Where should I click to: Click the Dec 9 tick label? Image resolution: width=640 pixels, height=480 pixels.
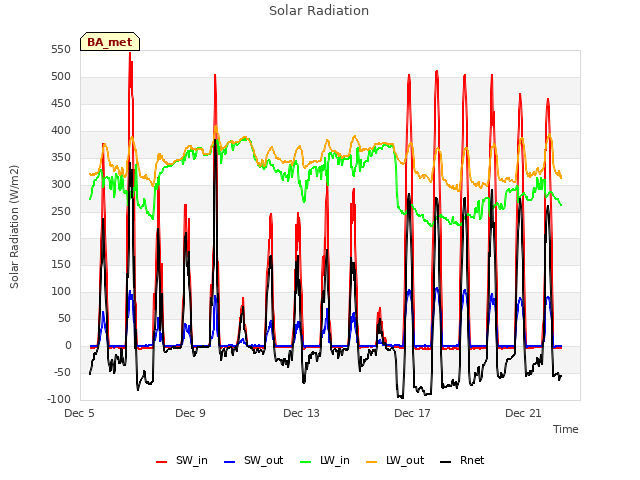[191, 413]
